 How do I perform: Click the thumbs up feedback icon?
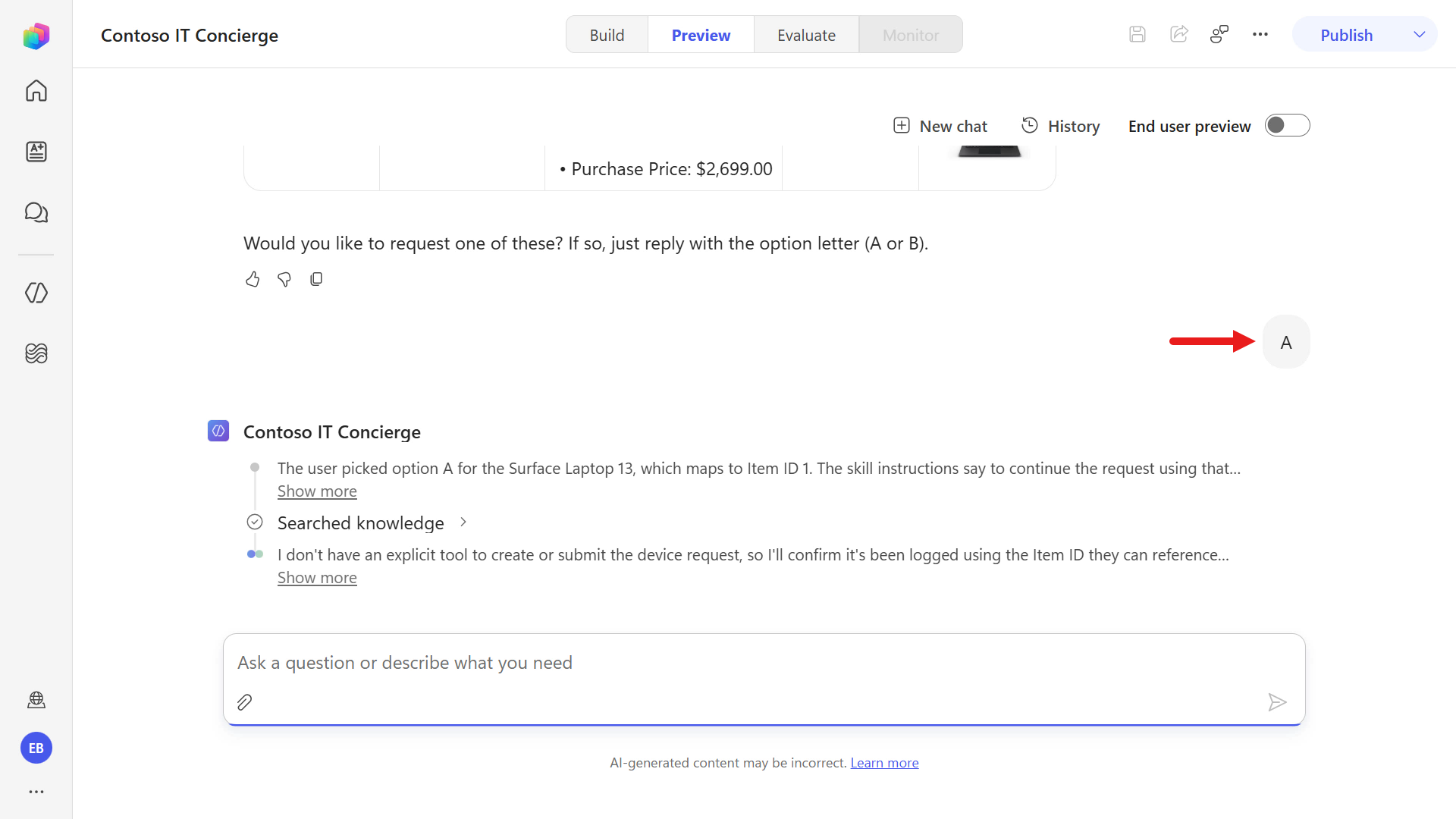(253, 279)
